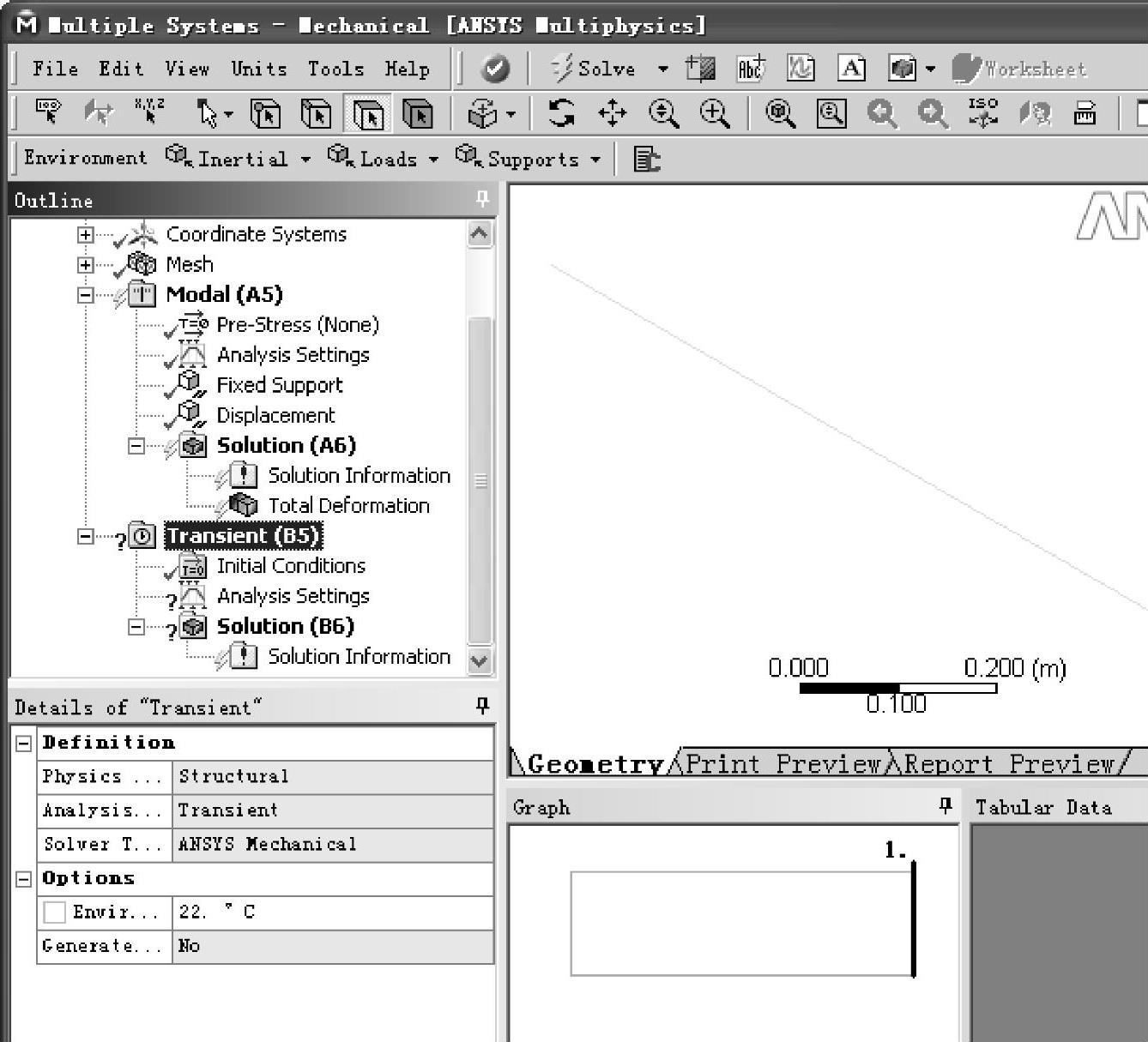
Task: Switch to the Print Preview tab
Action: coord(782,763)
